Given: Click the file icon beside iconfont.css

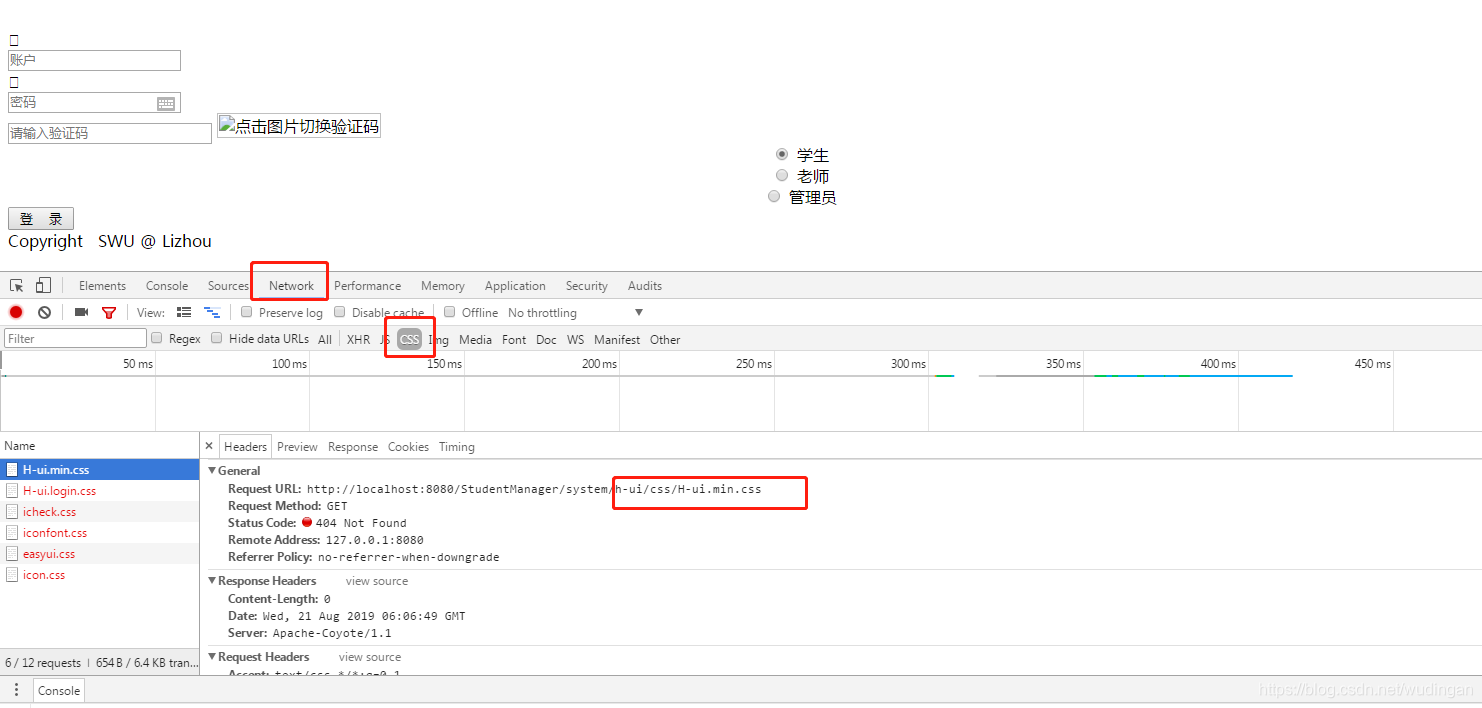Looking at the screenshot, I should click(x=12, y=533).
